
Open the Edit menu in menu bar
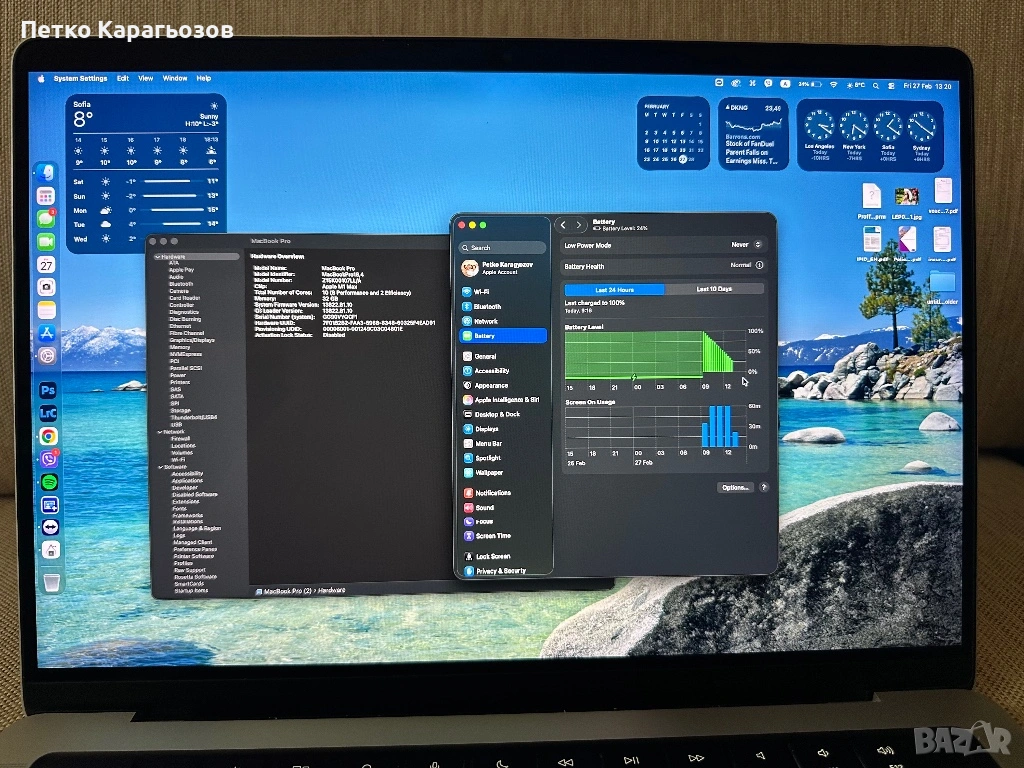[123, 78]
